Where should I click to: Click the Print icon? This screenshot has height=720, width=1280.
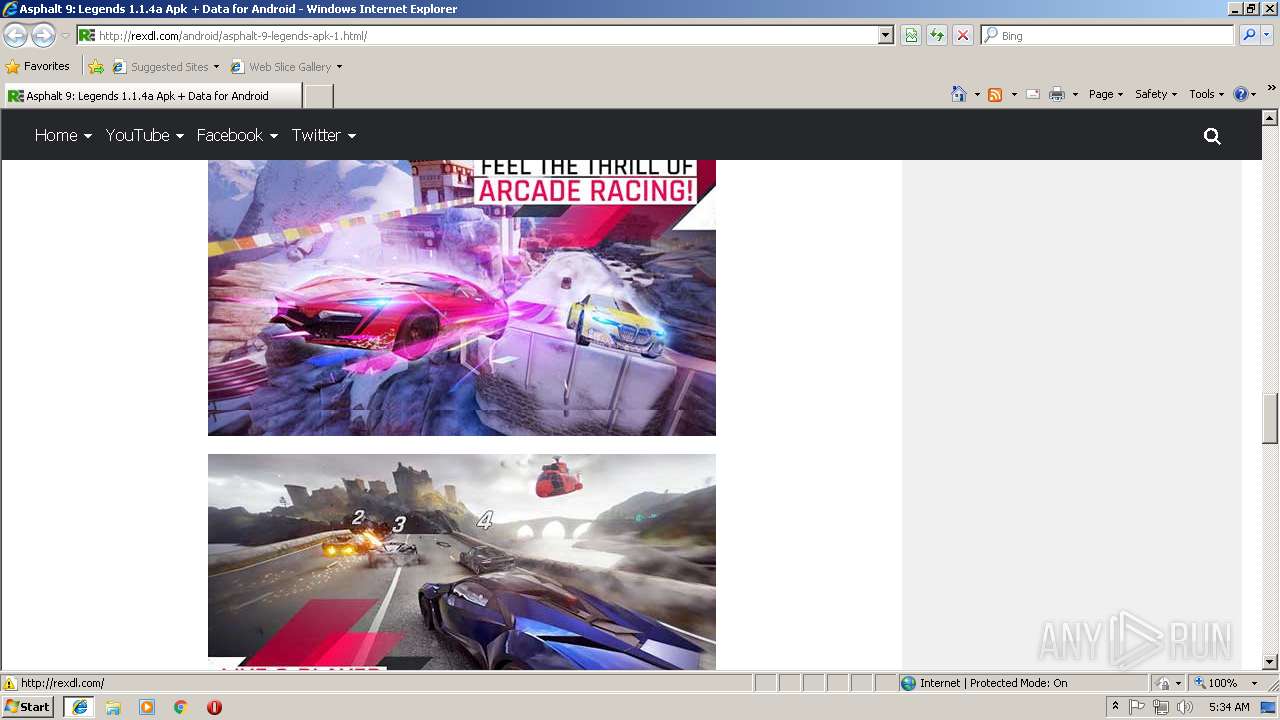[x=1057, y=94]
